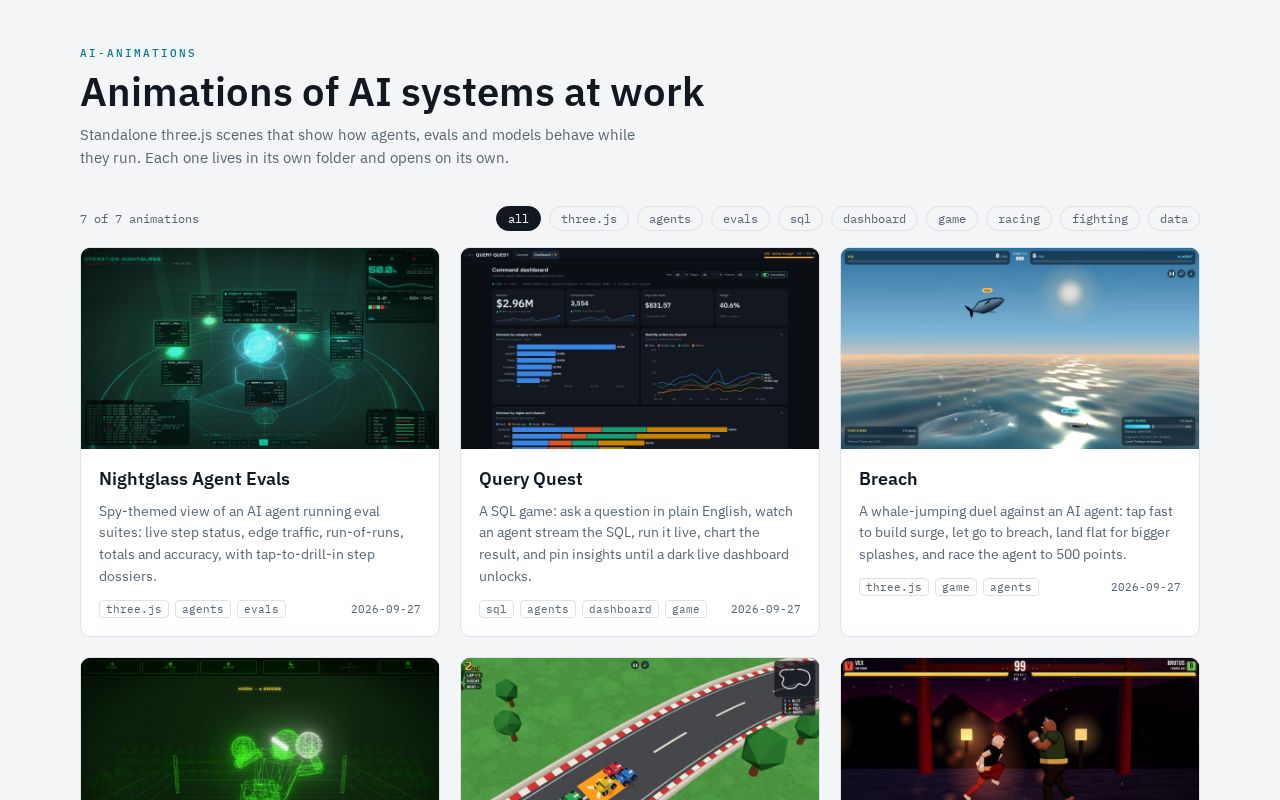Click agents tag on Breach card
The image size is (1280, 800).
coord(1011,587)
